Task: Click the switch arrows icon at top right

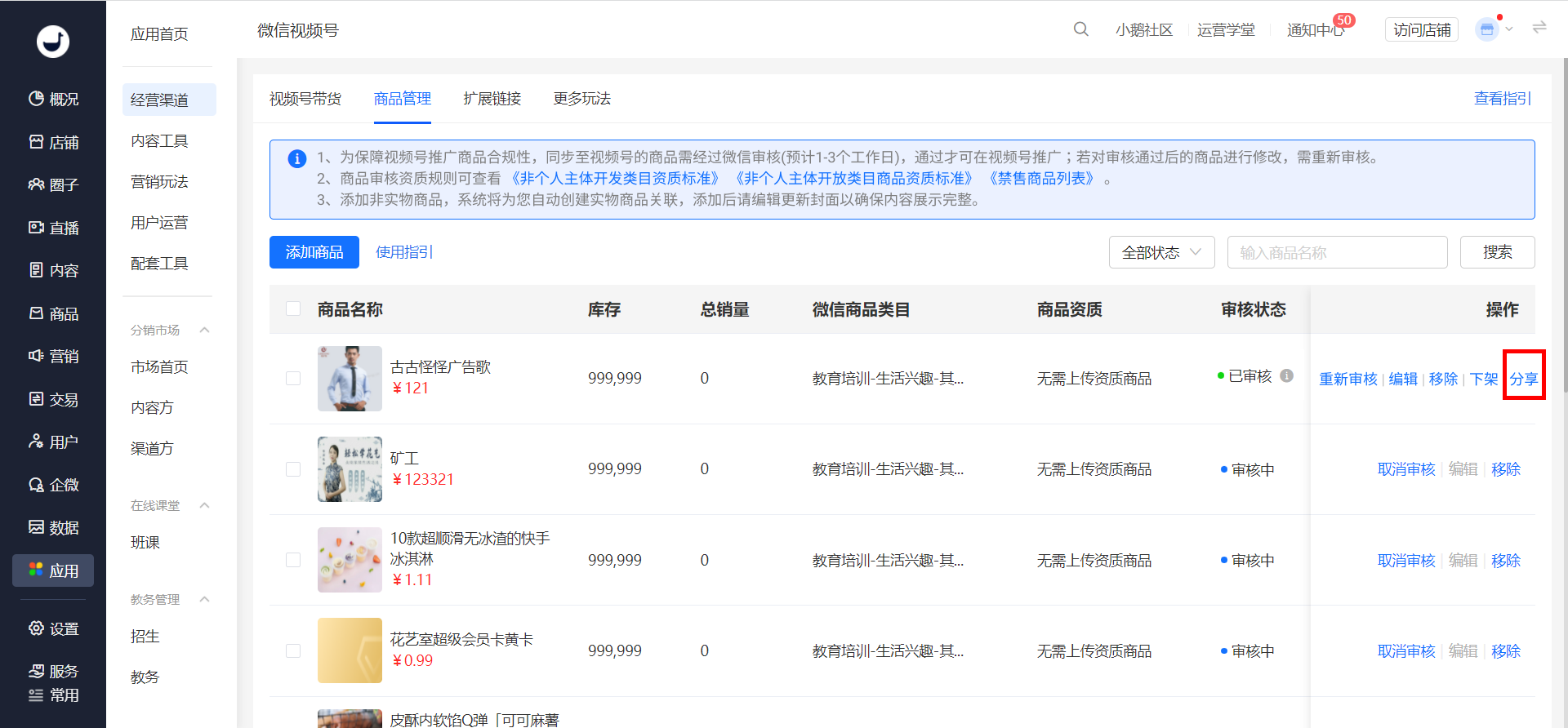Action: click(x=1539, y=28)
